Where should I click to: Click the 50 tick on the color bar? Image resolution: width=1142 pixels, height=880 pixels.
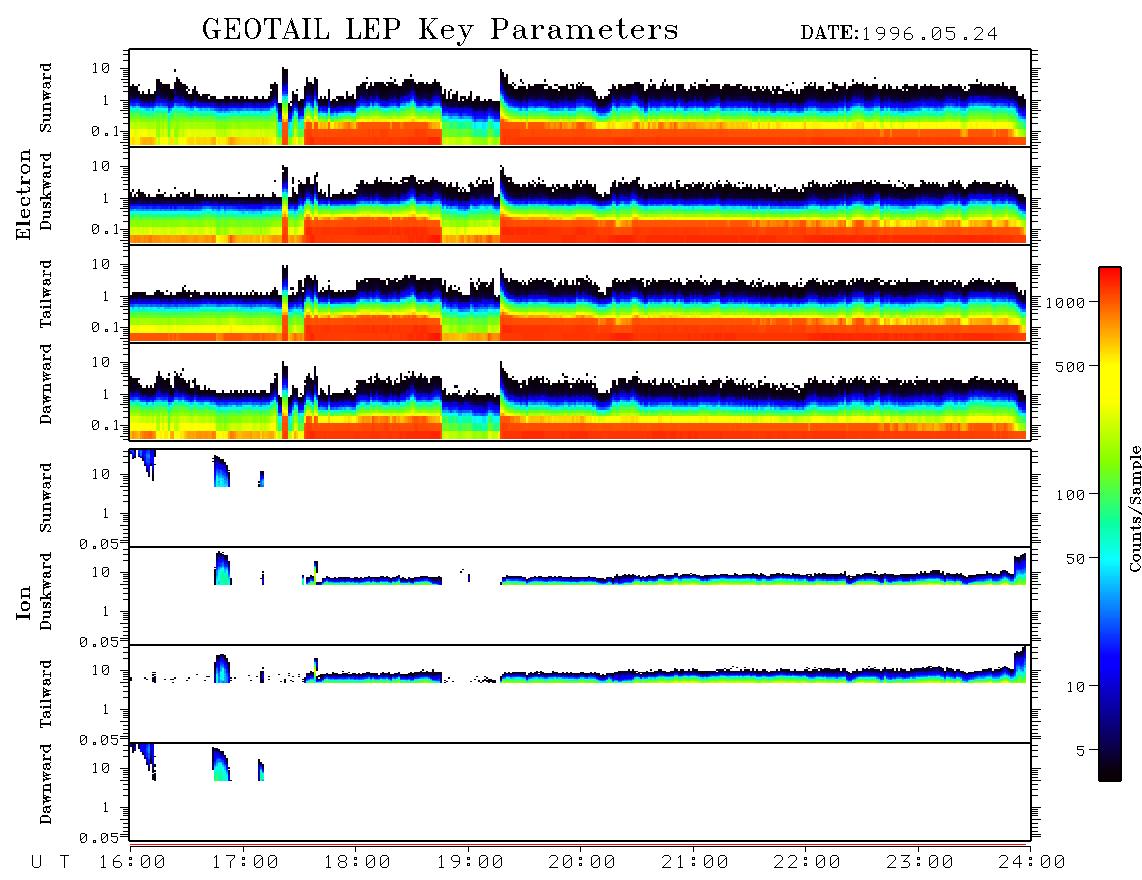coord(1075,559)
